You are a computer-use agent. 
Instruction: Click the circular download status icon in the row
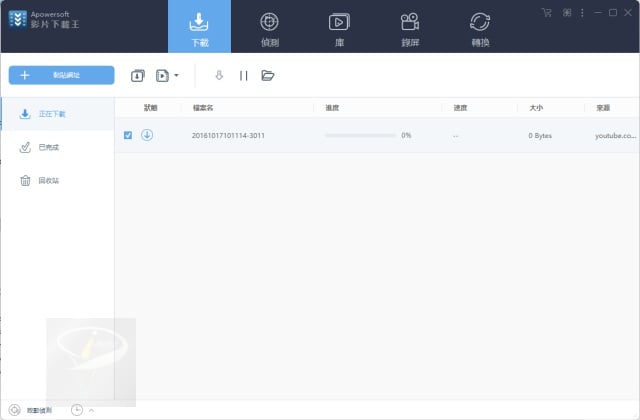point(147,135)
